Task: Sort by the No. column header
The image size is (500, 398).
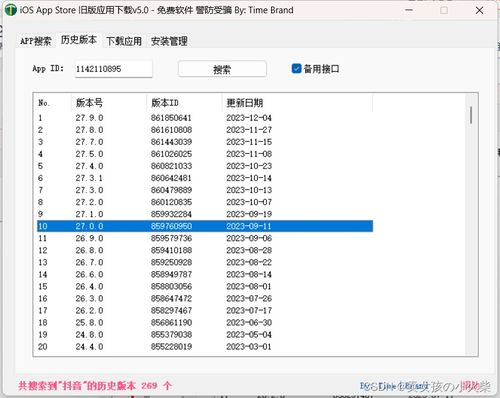Action: [x=53, y=103]
